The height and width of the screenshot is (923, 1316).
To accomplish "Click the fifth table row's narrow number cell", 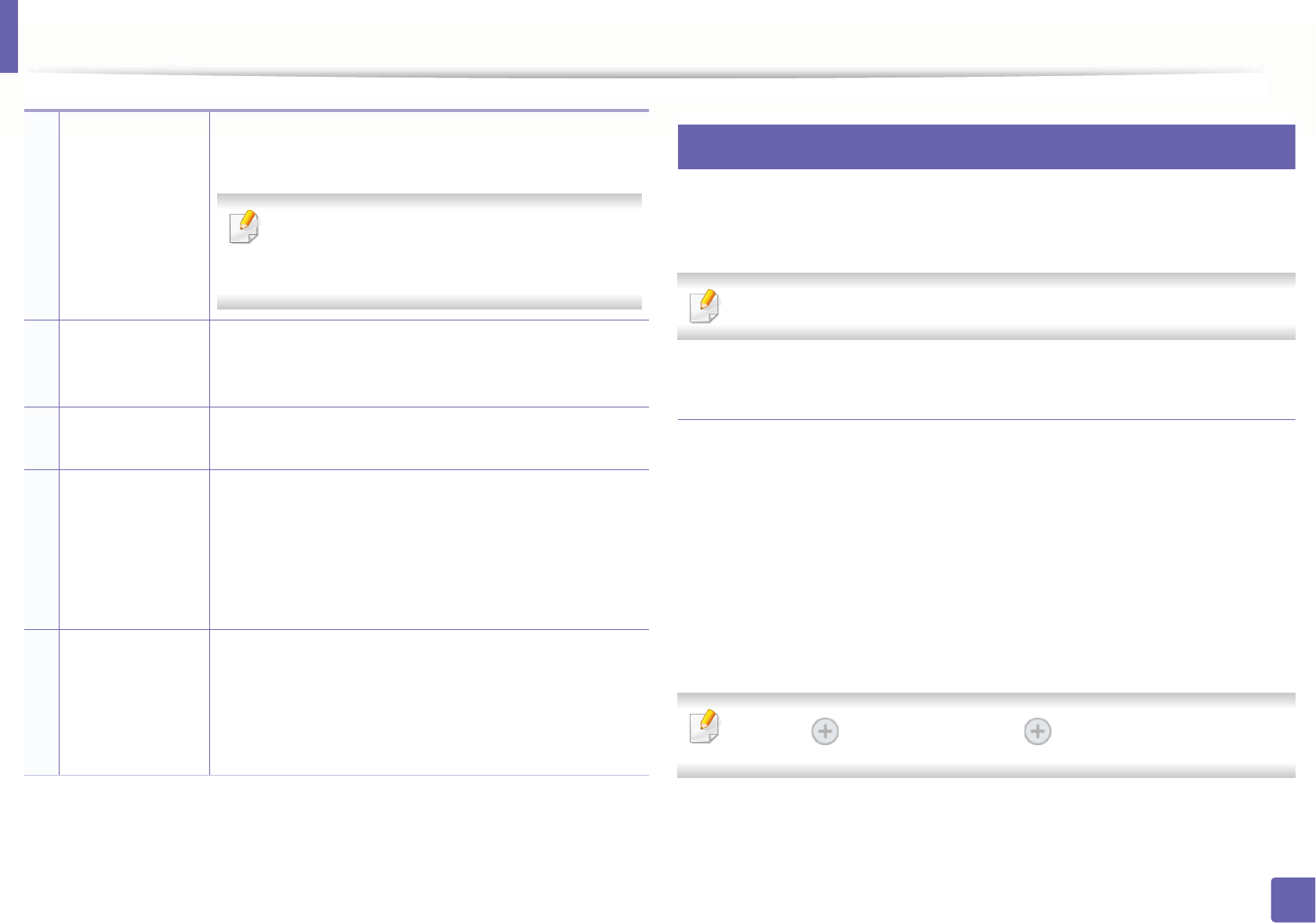I will (x=42, y=702).
